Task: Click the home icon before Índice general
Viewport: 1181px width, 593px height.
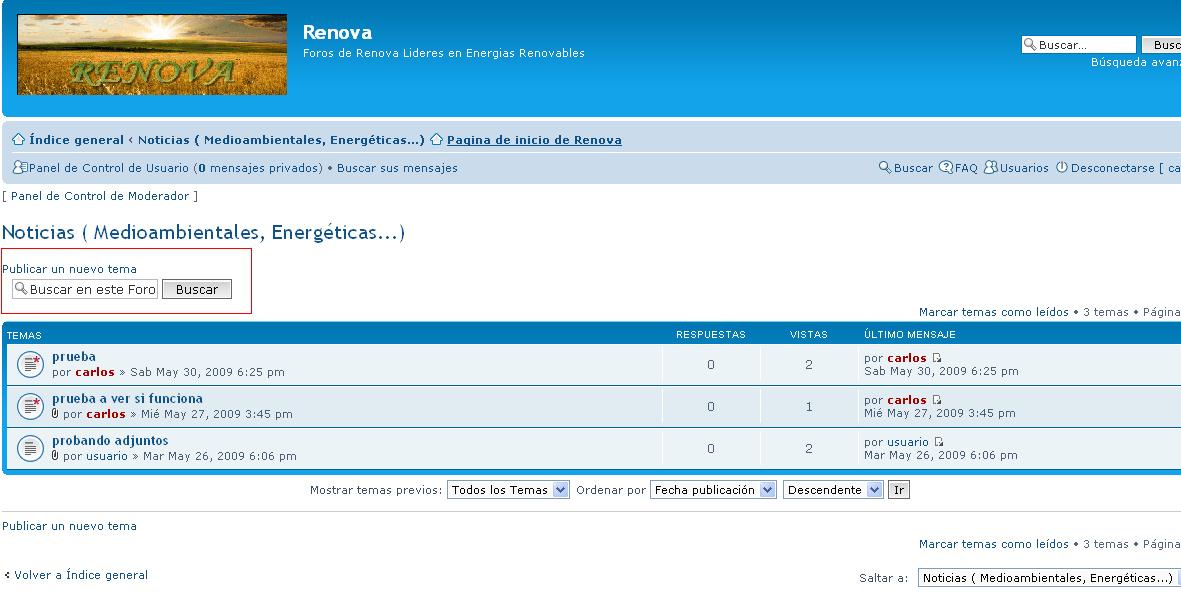Action: point(19,139)
